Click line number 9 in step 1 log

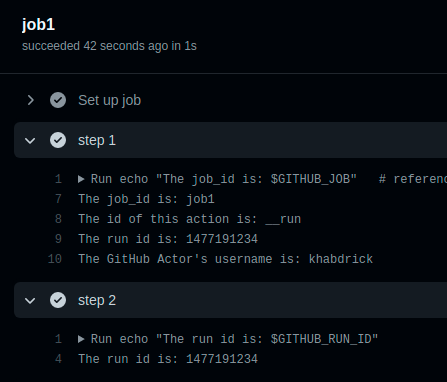click(x=58, y=239)
